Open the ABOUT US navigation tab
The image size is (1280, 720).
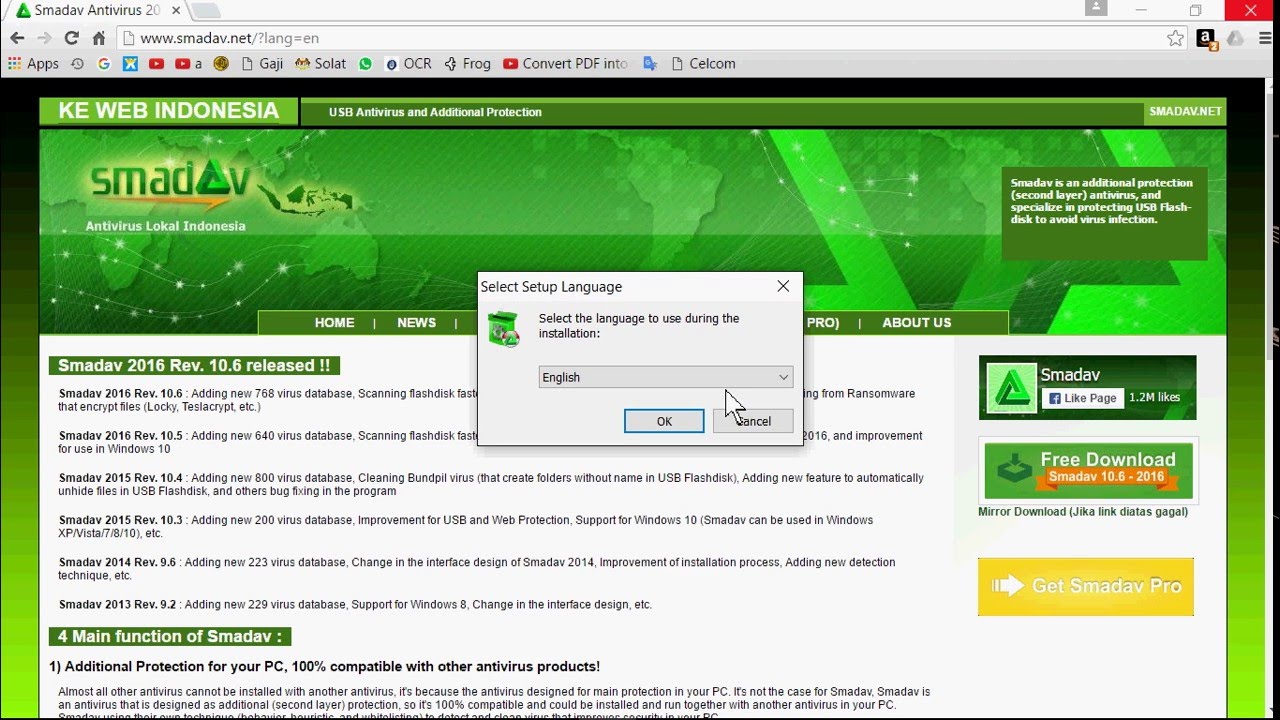(916, 322)
